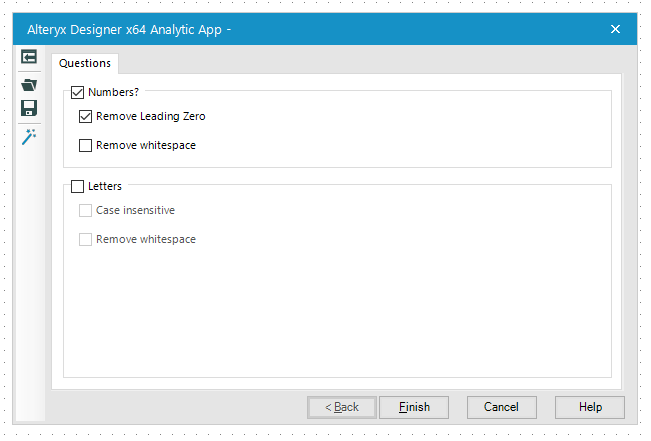Click the Finish button
The width and height of the screenshot is (651, 441).
click(x=414, y=407)
